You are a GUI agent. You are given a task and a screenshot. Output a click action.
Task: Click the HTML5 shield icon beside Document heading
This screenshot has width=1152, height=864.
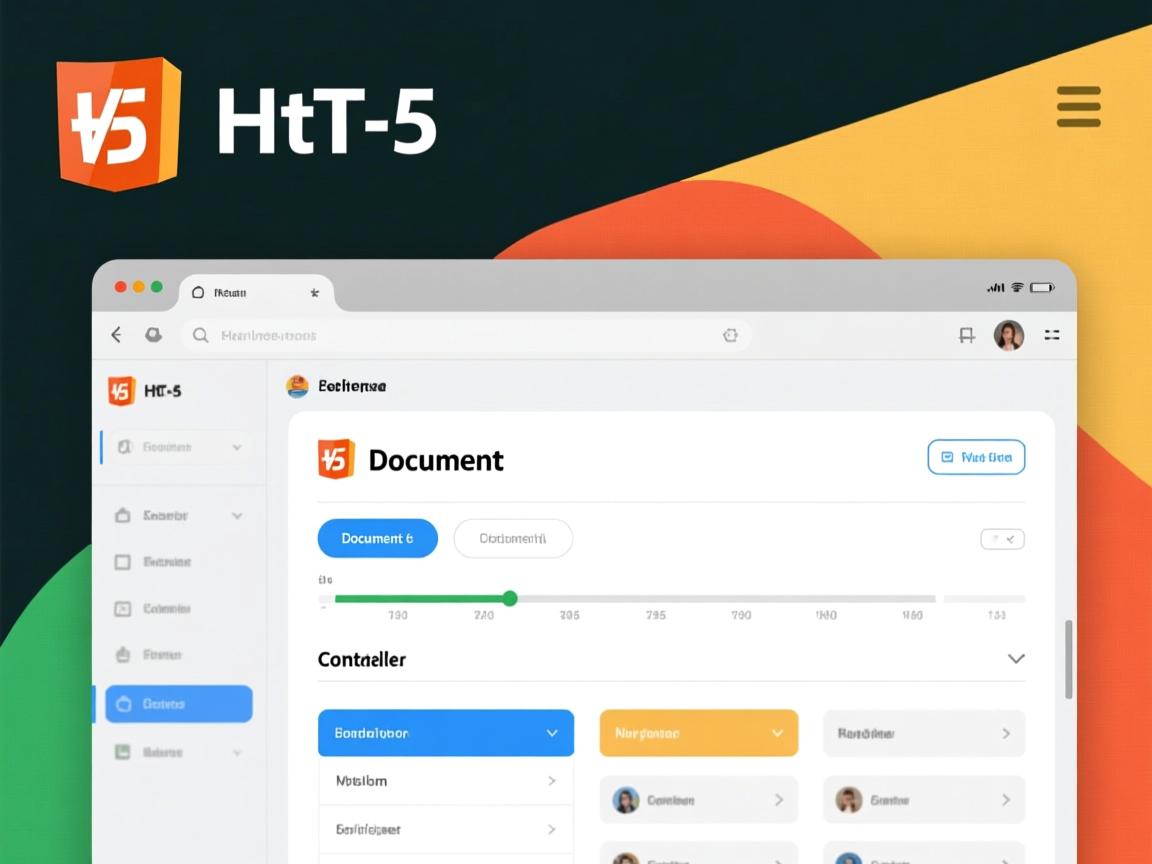[x=337, y=460]
